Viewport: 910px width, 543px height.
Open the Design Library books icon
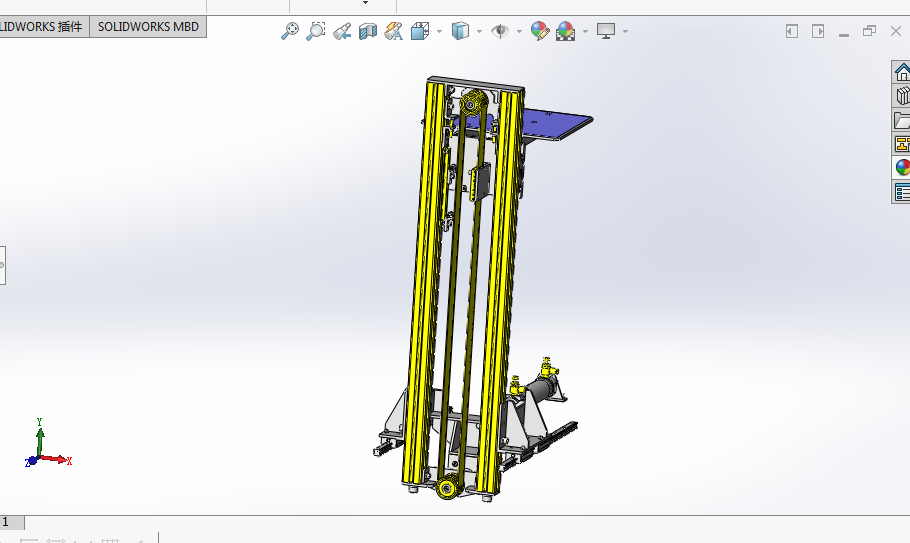point(901,96)
